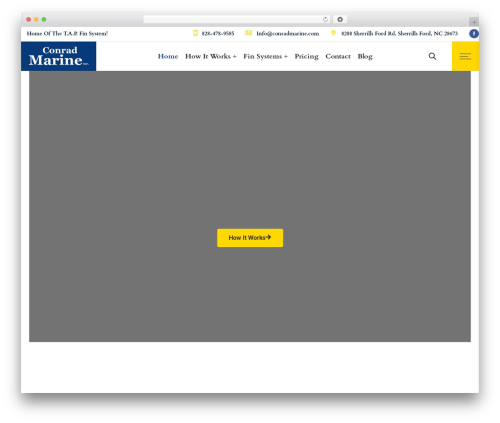Viewport: 500px width, 423px height.
Task: Open the Blog page
Action: tap(365, 56)
